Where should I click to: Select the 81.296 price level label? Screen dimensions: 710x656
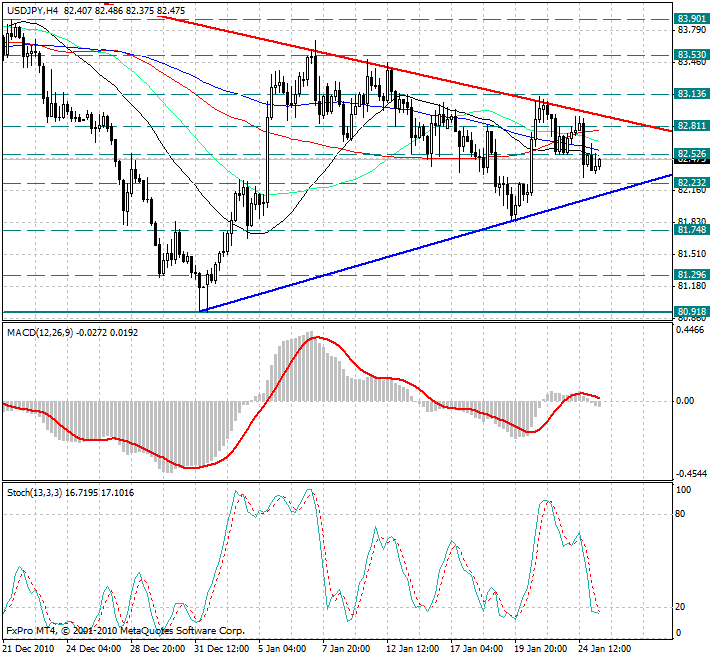point(691,275)
